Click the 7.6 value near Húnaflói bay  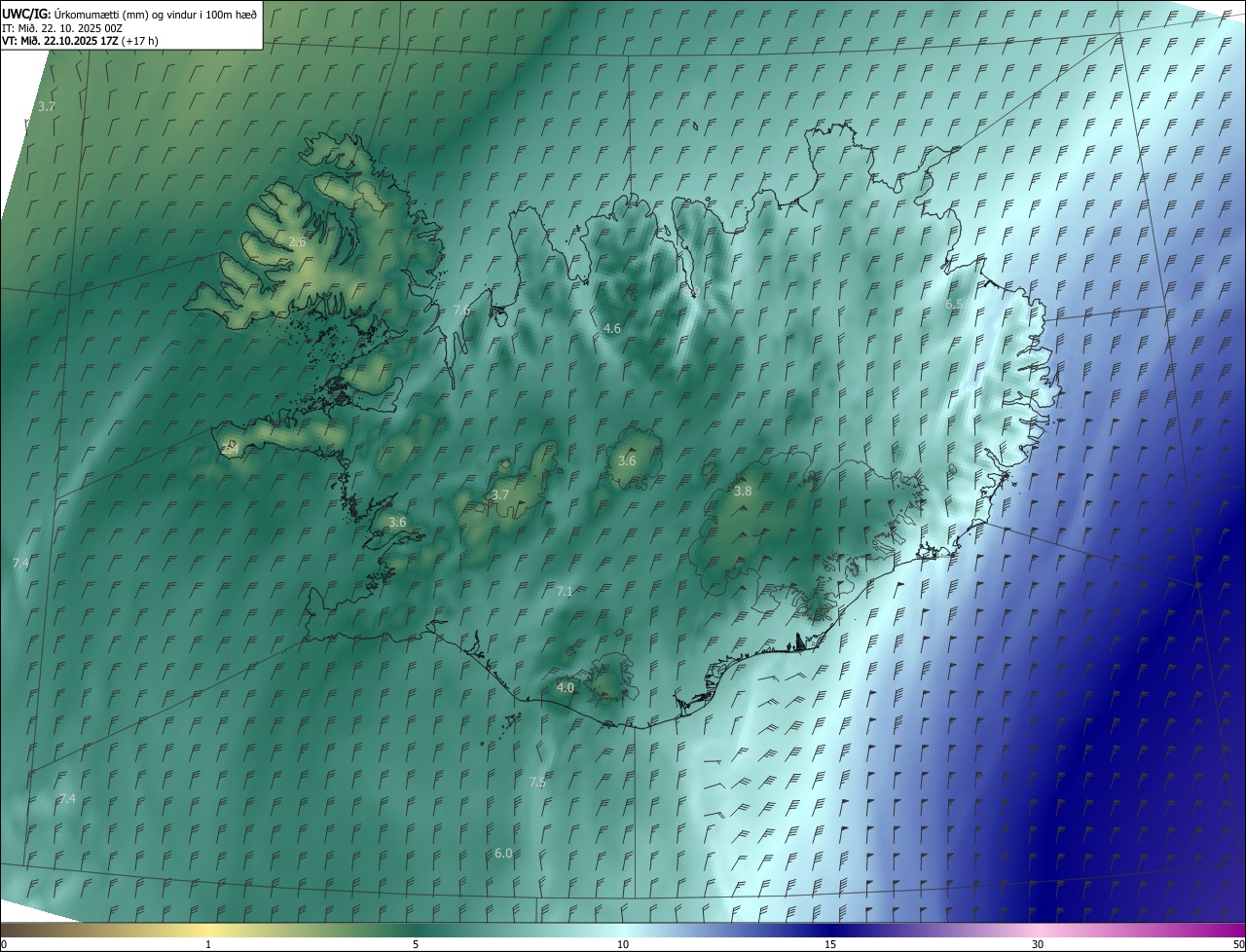coord(461,310)
